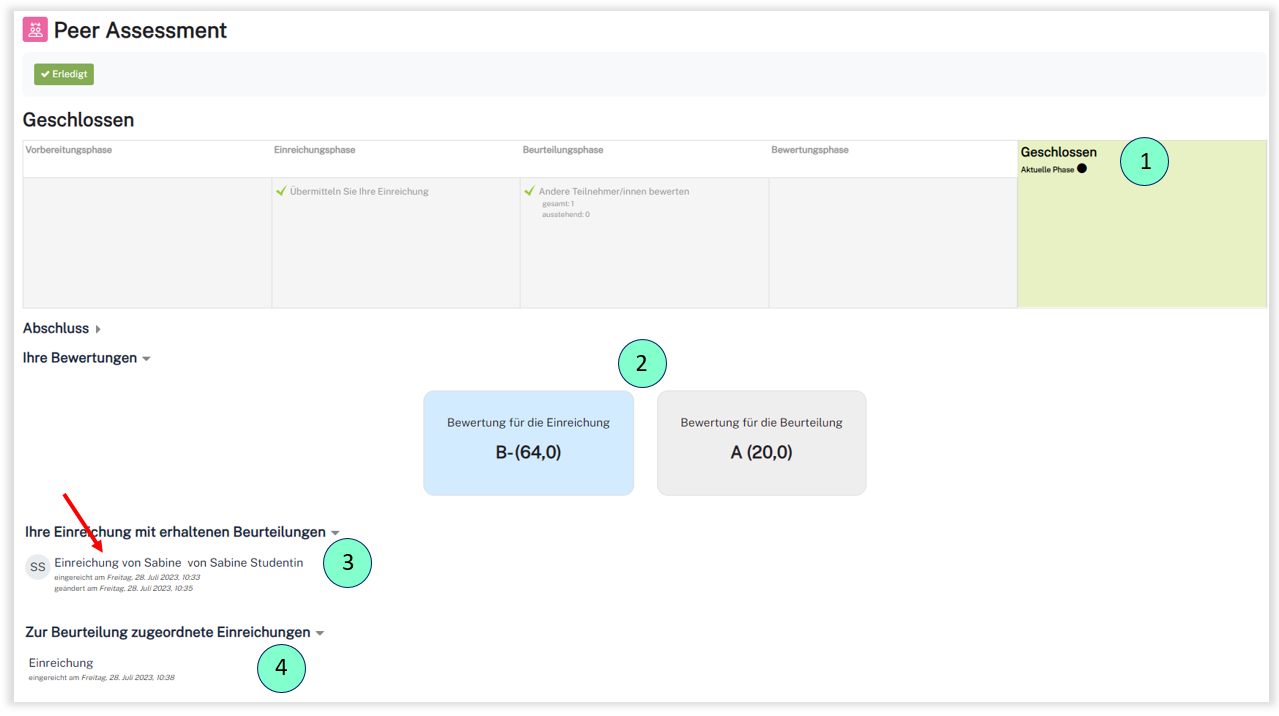
Task: Click checkmark beside Andere Teilnehmer/innen bewerten
Action: [x=529, y=191]
